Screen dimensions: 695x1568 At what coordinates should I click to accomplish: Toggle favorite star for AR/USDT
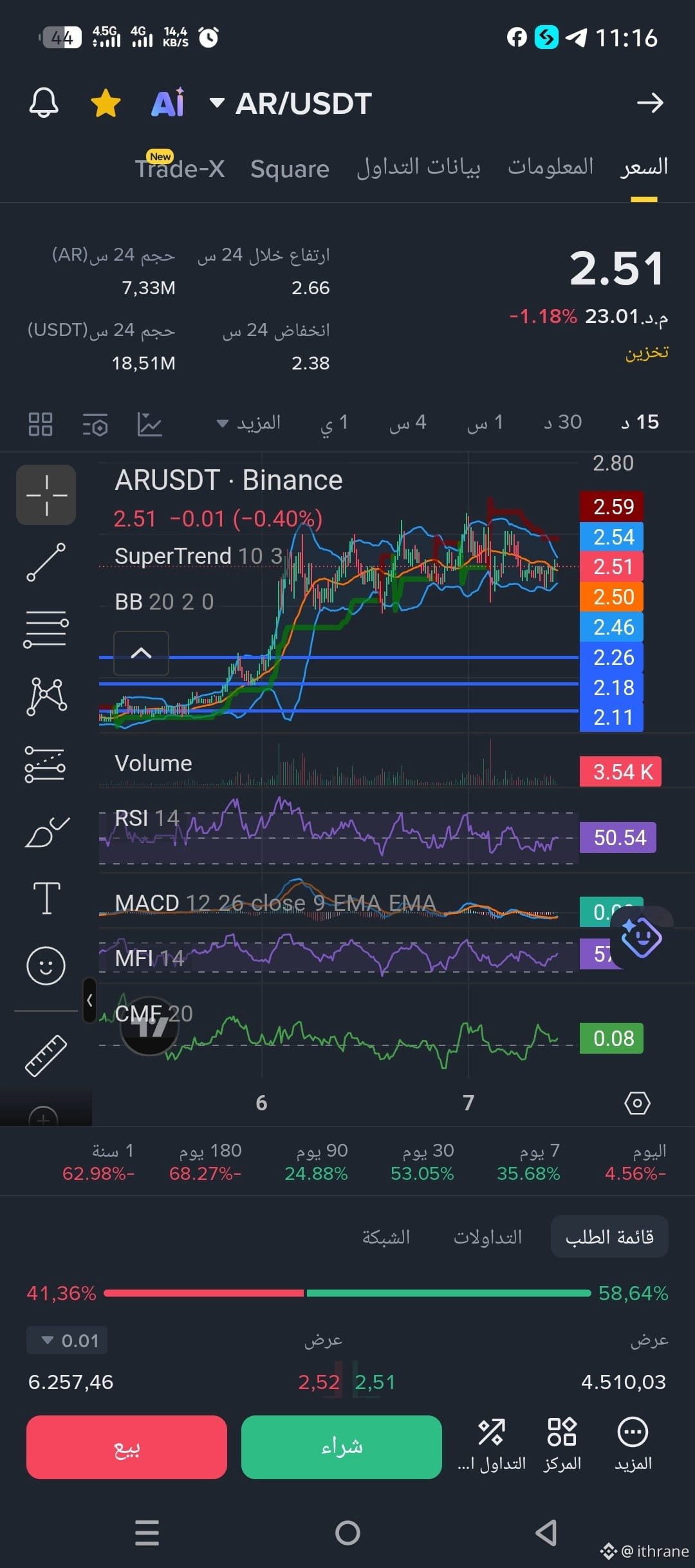[106, 103]
